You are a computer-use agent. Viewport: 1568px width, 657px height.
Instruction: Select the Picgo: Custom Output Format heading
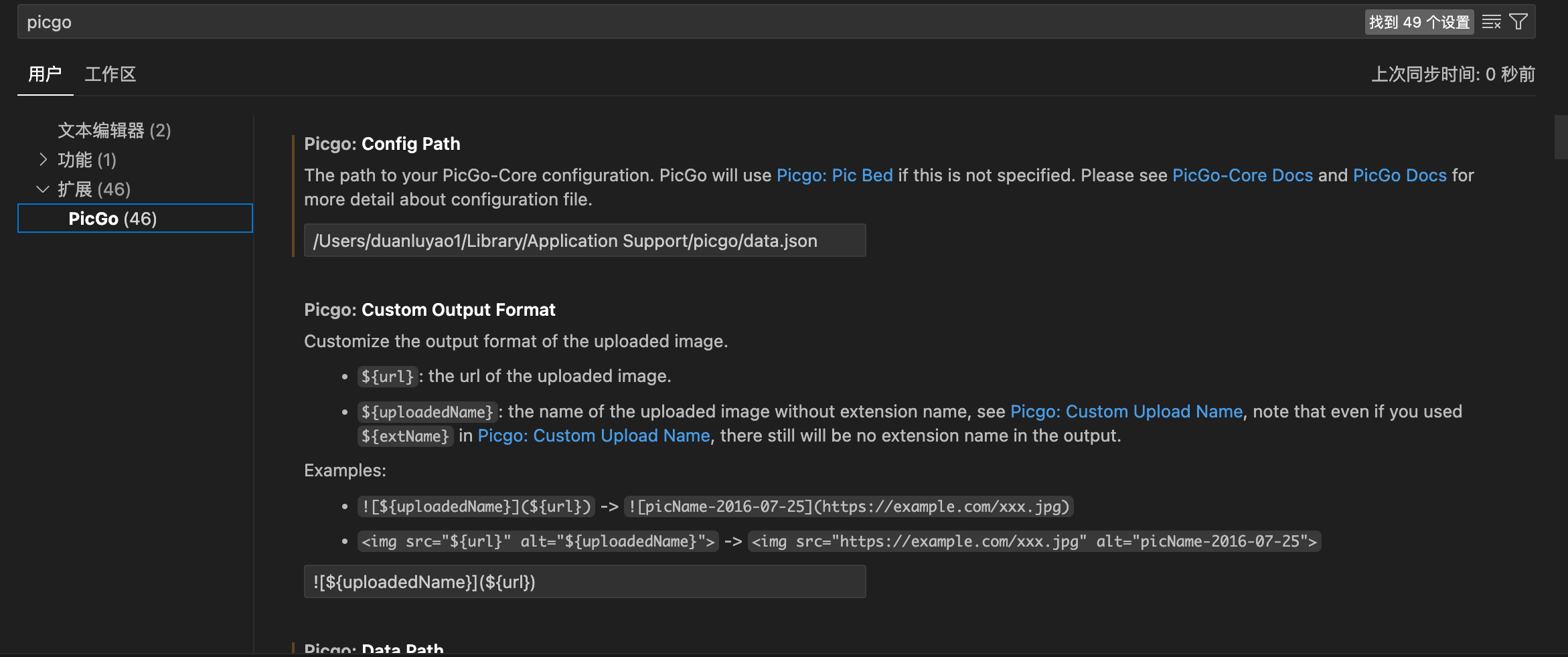pyautogui.click(x=429, y=310)
